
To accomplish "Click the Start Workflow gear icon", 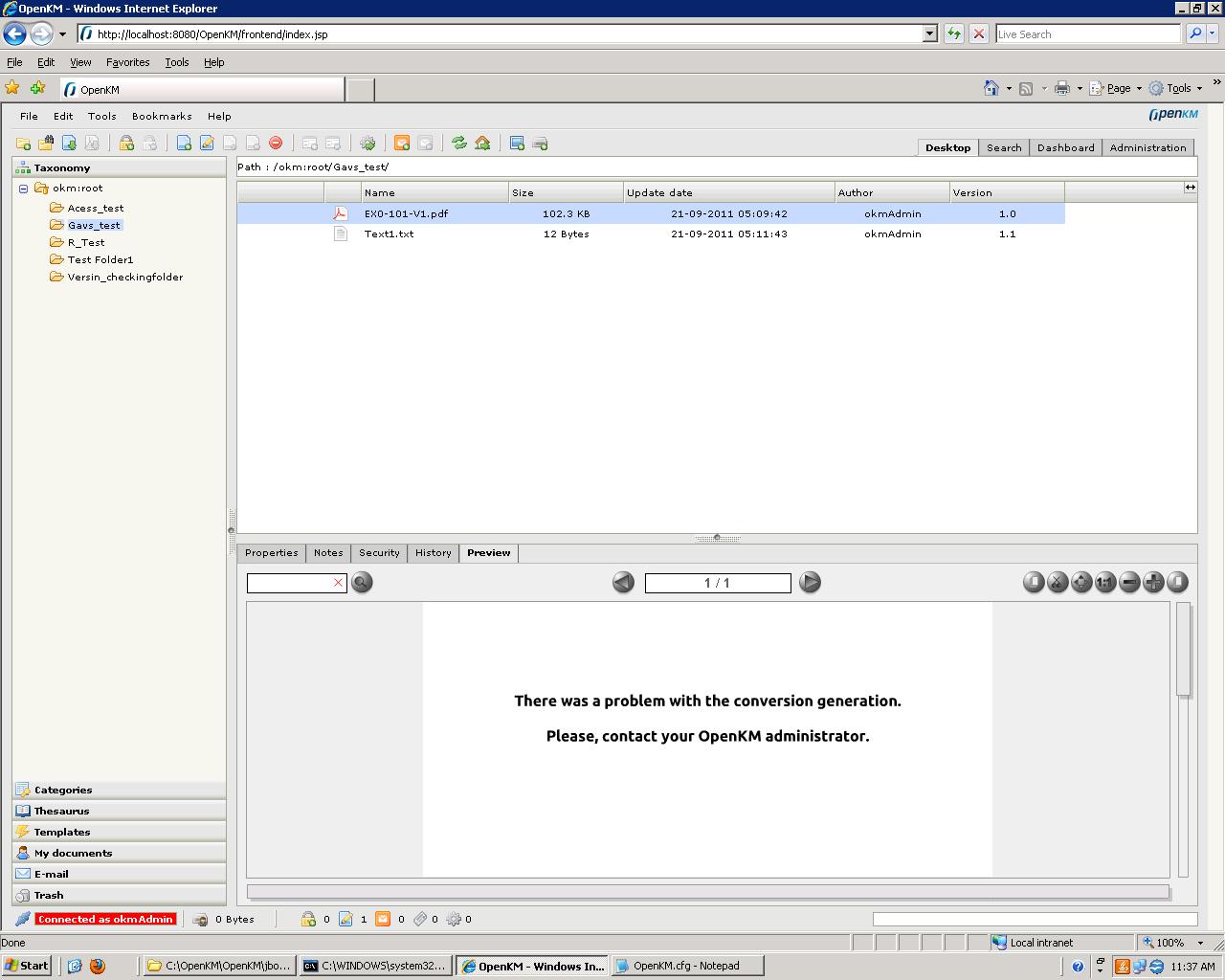I will click(367, 143).
